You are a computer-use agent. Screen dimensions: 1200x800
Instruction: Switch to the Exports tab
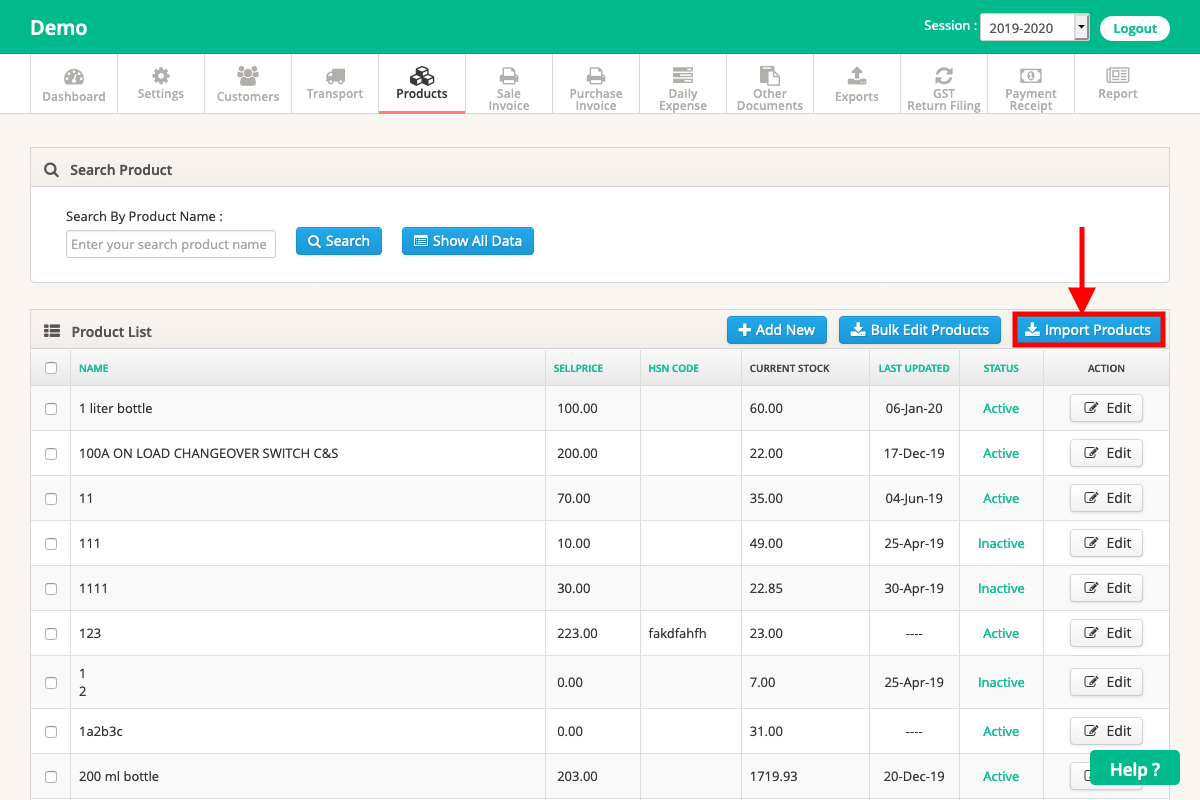pyautogui.click(x=857, y=85)
